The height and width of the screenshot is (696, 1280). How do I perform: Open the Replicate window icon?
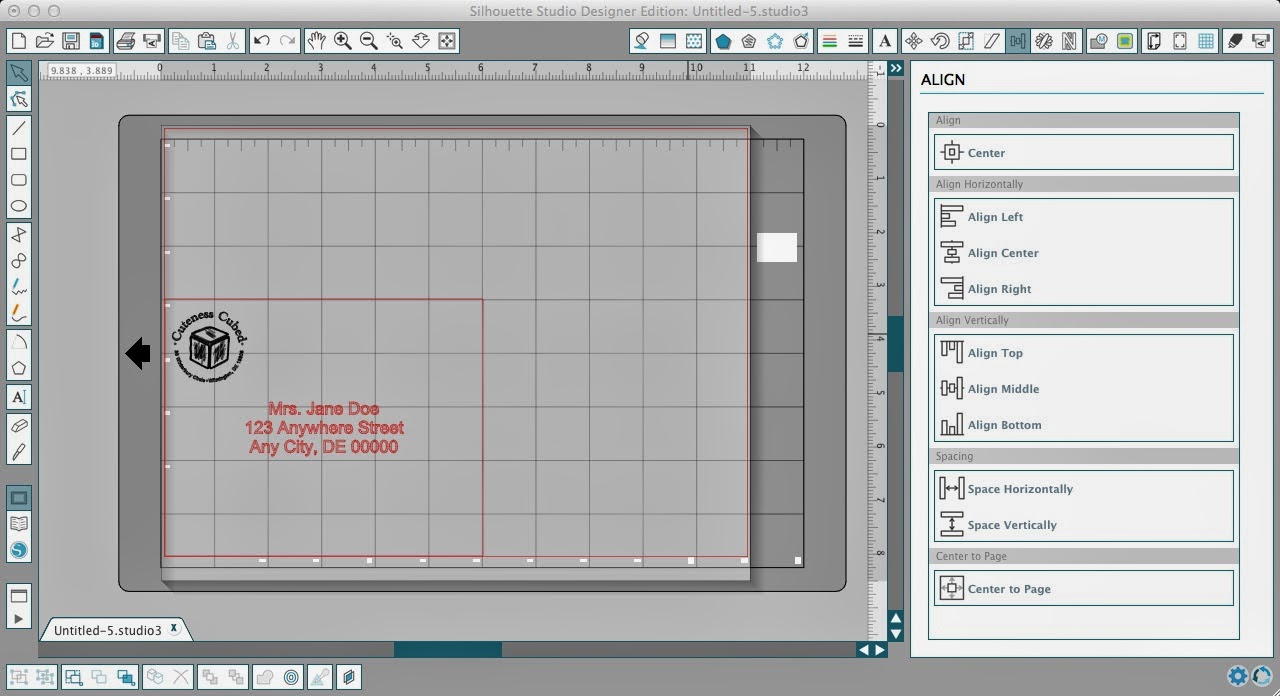[x=1043, y=41]
